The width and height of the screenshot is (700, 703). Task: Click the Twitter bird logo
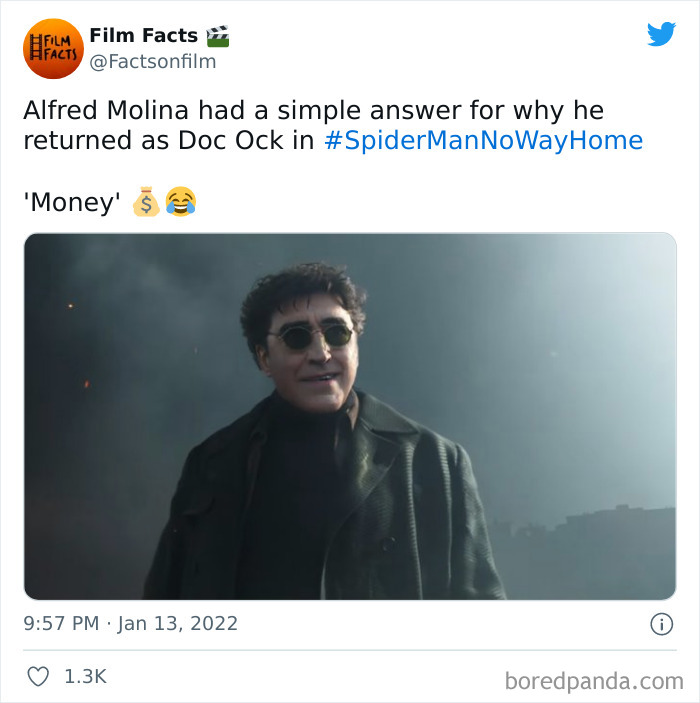coord(661,34)
